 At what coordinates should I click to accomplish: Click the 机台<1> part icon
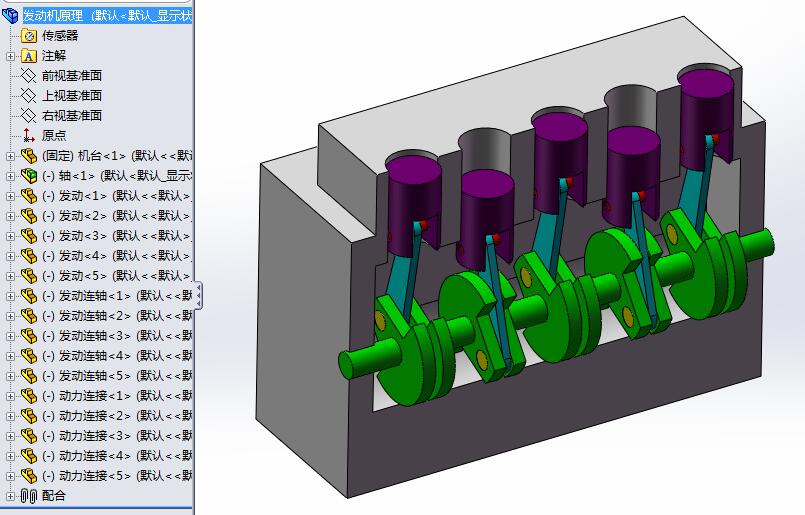coord(29,156)
